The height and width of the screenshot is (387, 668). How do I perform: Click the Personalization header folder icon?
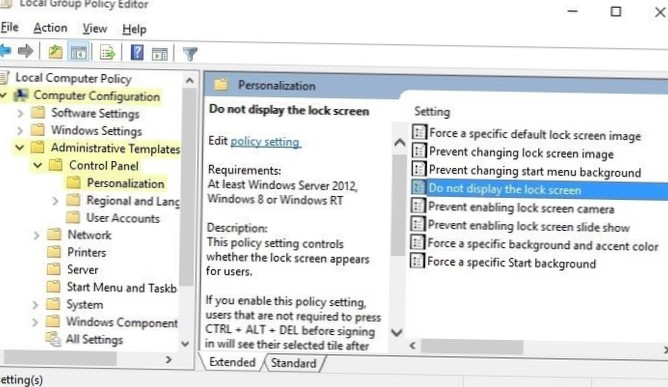(221, 84)
